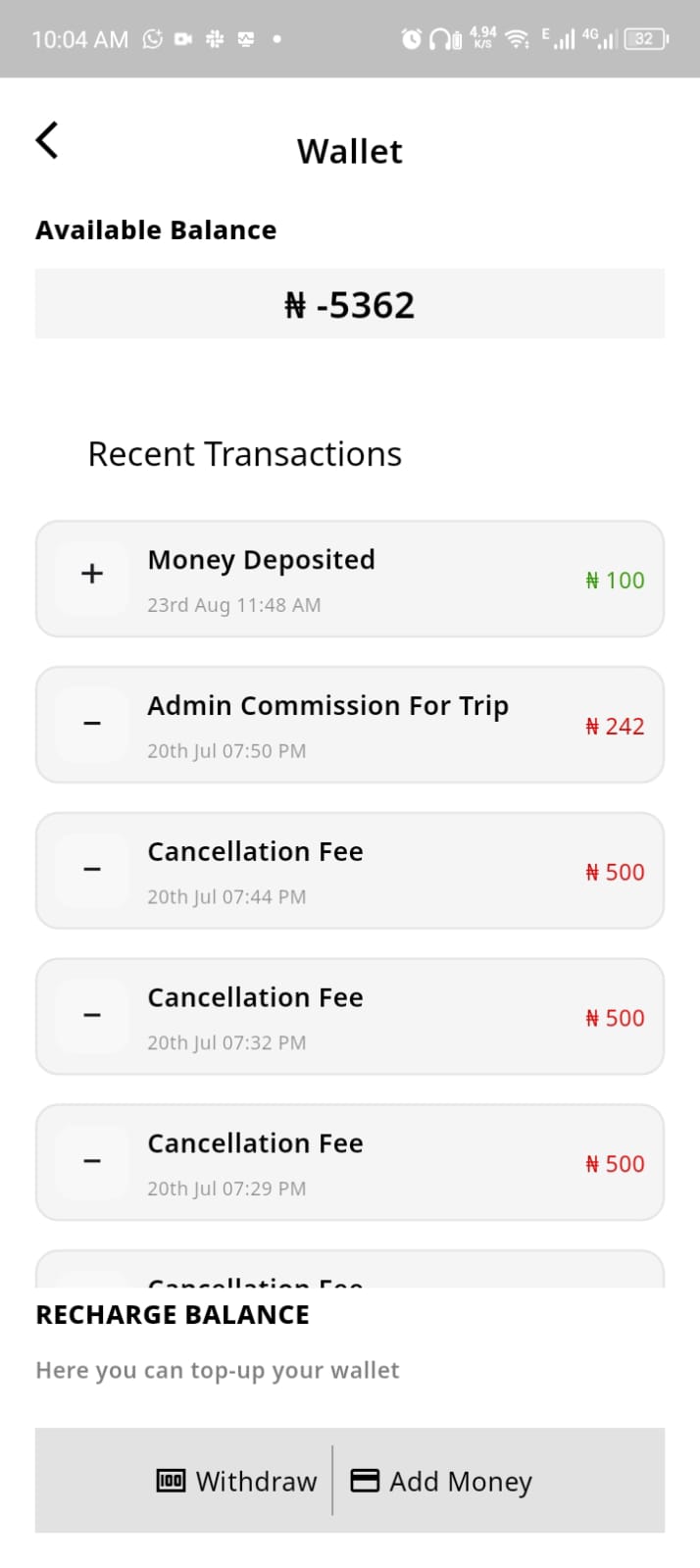Select Cancellation Fee from 07:44 PM

tap(350, 871)
